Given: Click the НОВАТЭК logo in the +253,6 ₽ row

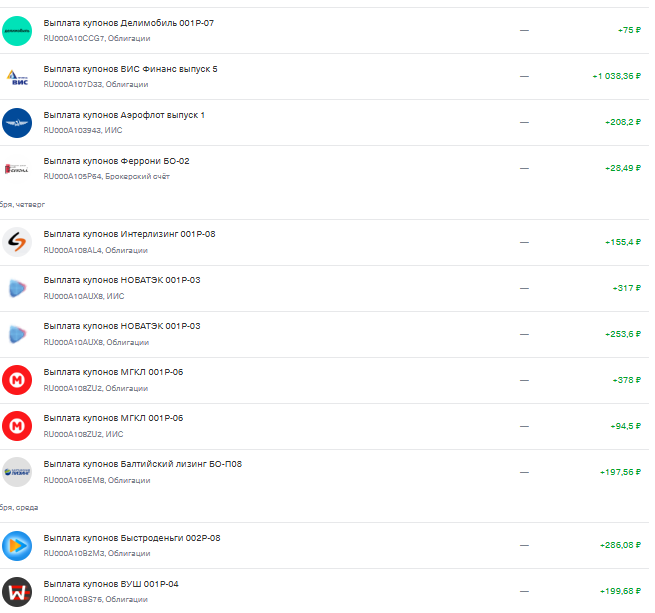Looking at the screenshot, I should click(17, 334).
